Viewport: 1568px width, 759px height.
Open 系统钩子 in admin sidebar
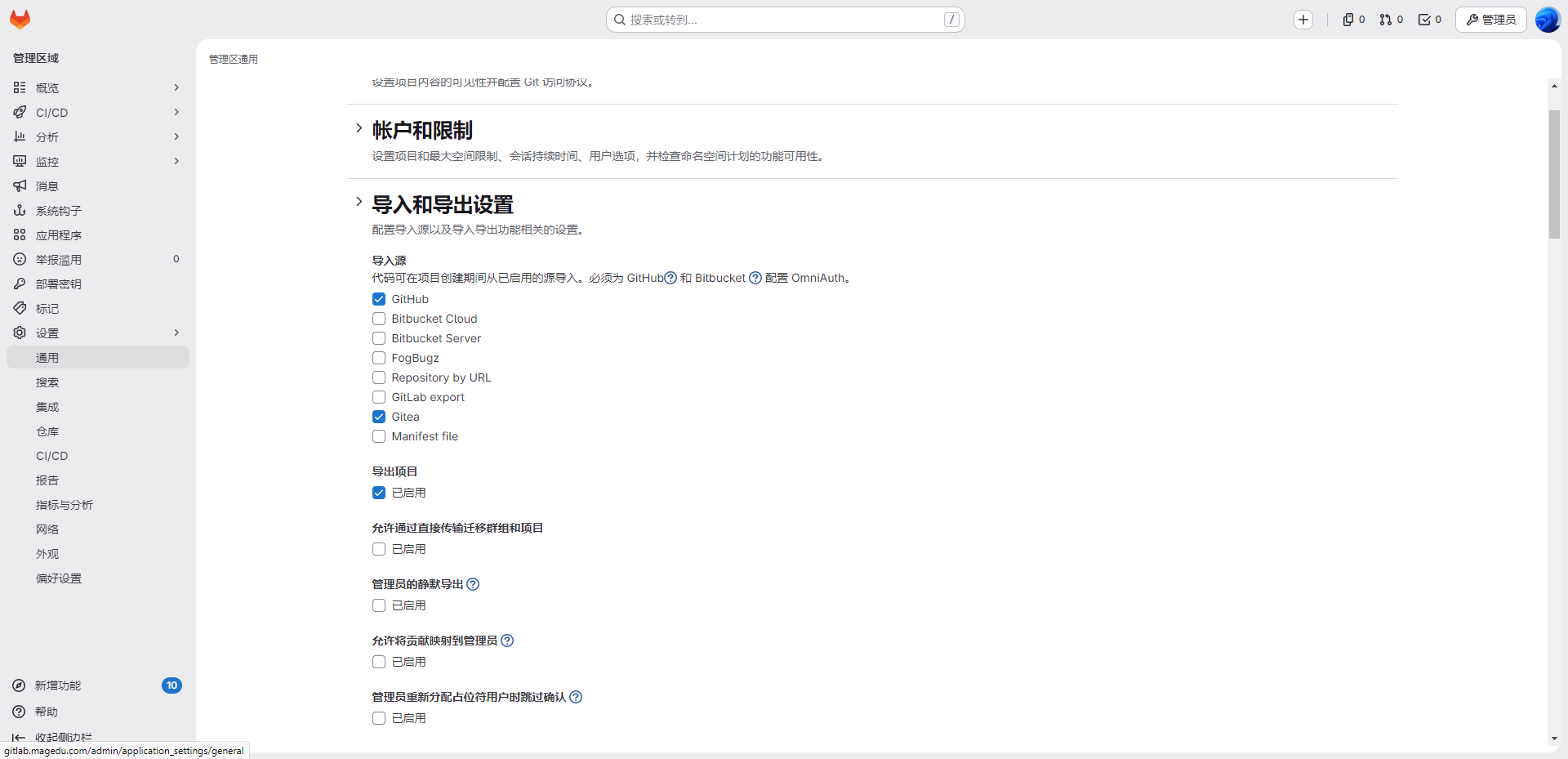[x=98, y=211]
